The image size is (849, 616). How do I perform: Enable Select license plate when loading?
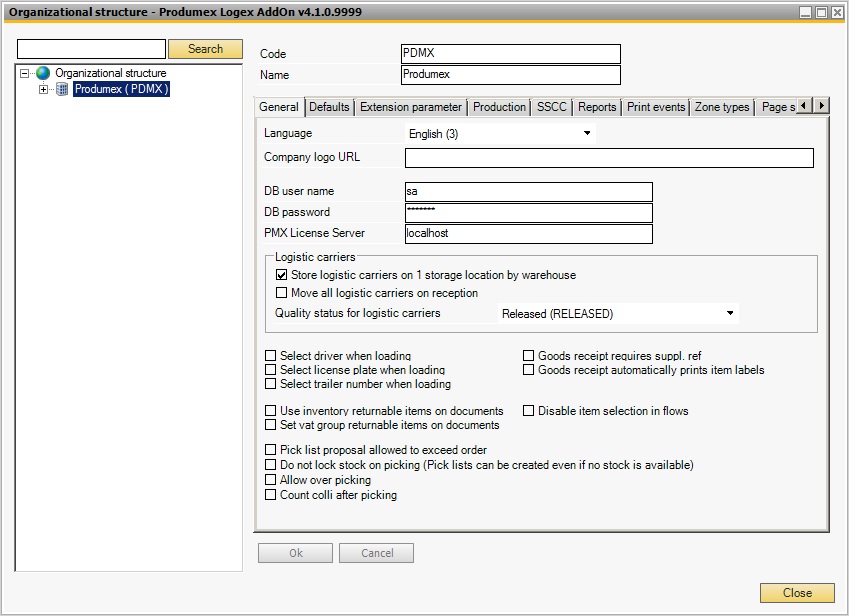(x=271, y=370)
